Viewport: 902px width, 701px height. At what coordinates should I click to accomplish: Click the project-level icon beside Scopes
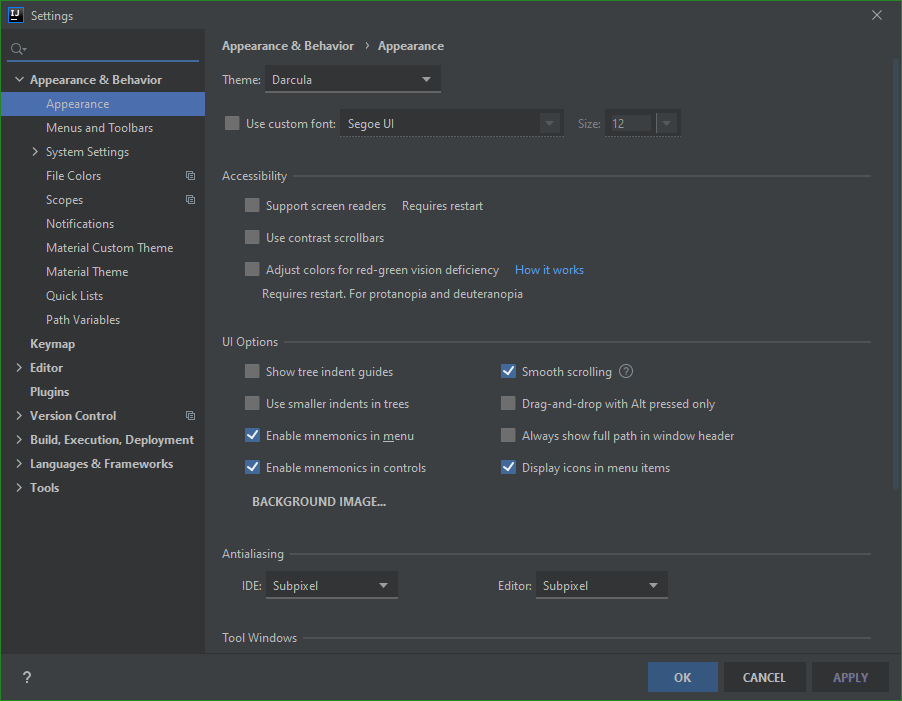click(189, 199)
